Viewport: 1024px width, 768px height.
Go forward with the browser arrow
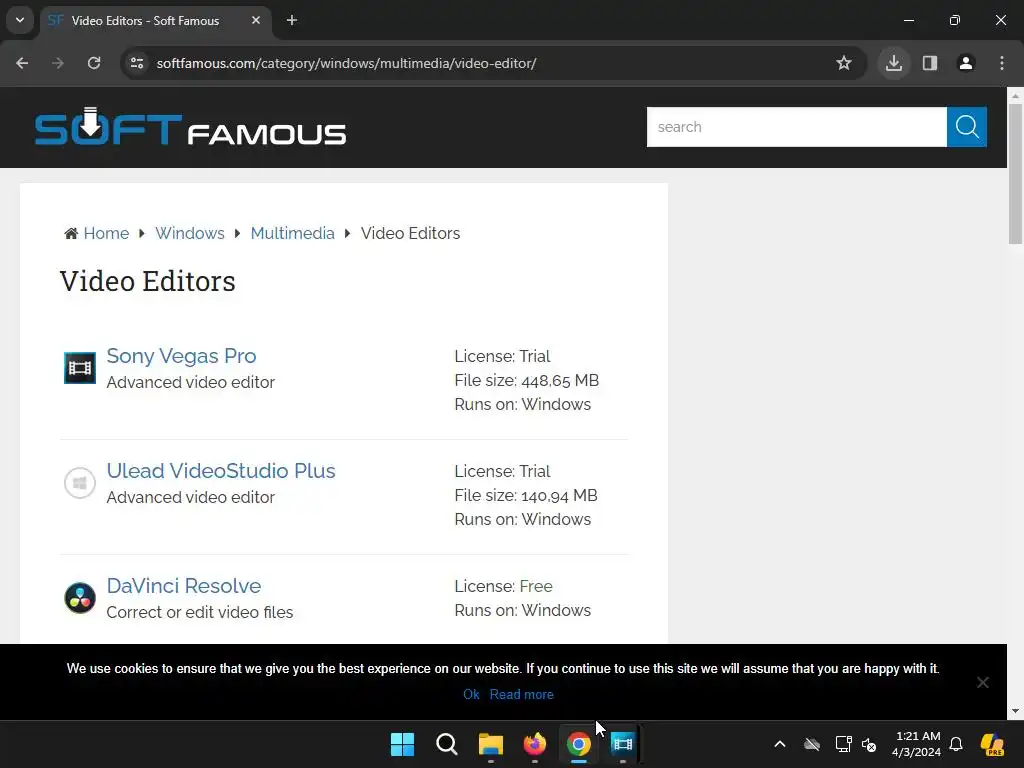(58, 63)
